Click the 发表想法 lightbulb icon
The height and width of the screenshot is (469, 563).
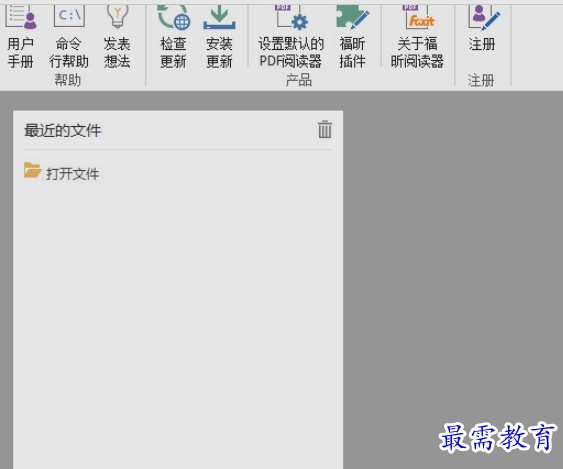[x=117, y=17]
